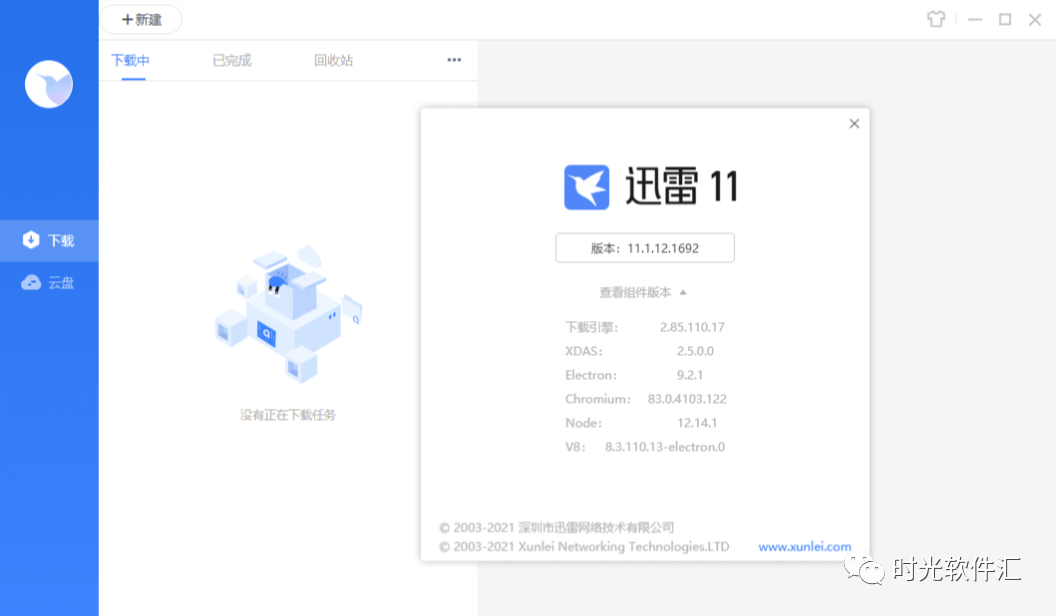Open the 下载 section in sidebar

point(49,240)
